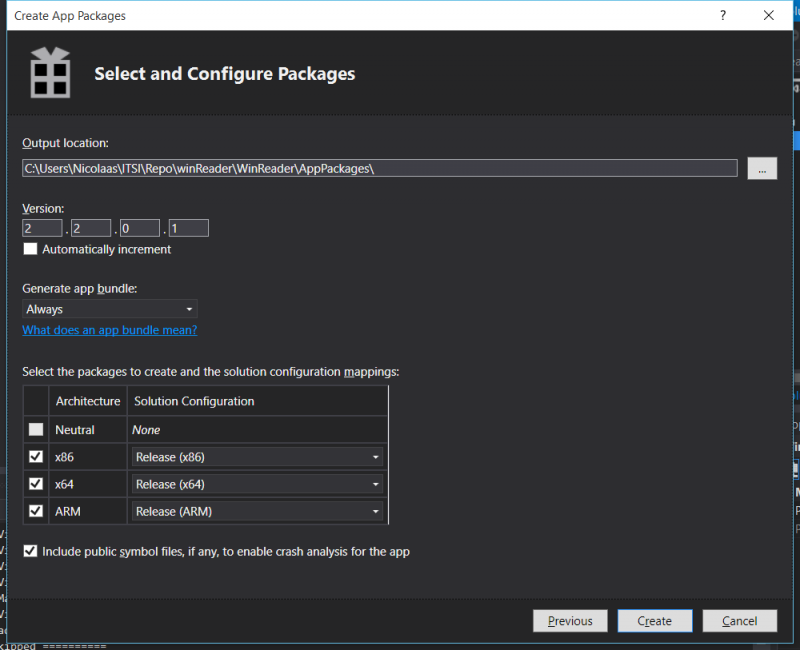Browse for output location with ellipsis button
The width and height of the screenshot is (800, 650).
click(762, 168)
